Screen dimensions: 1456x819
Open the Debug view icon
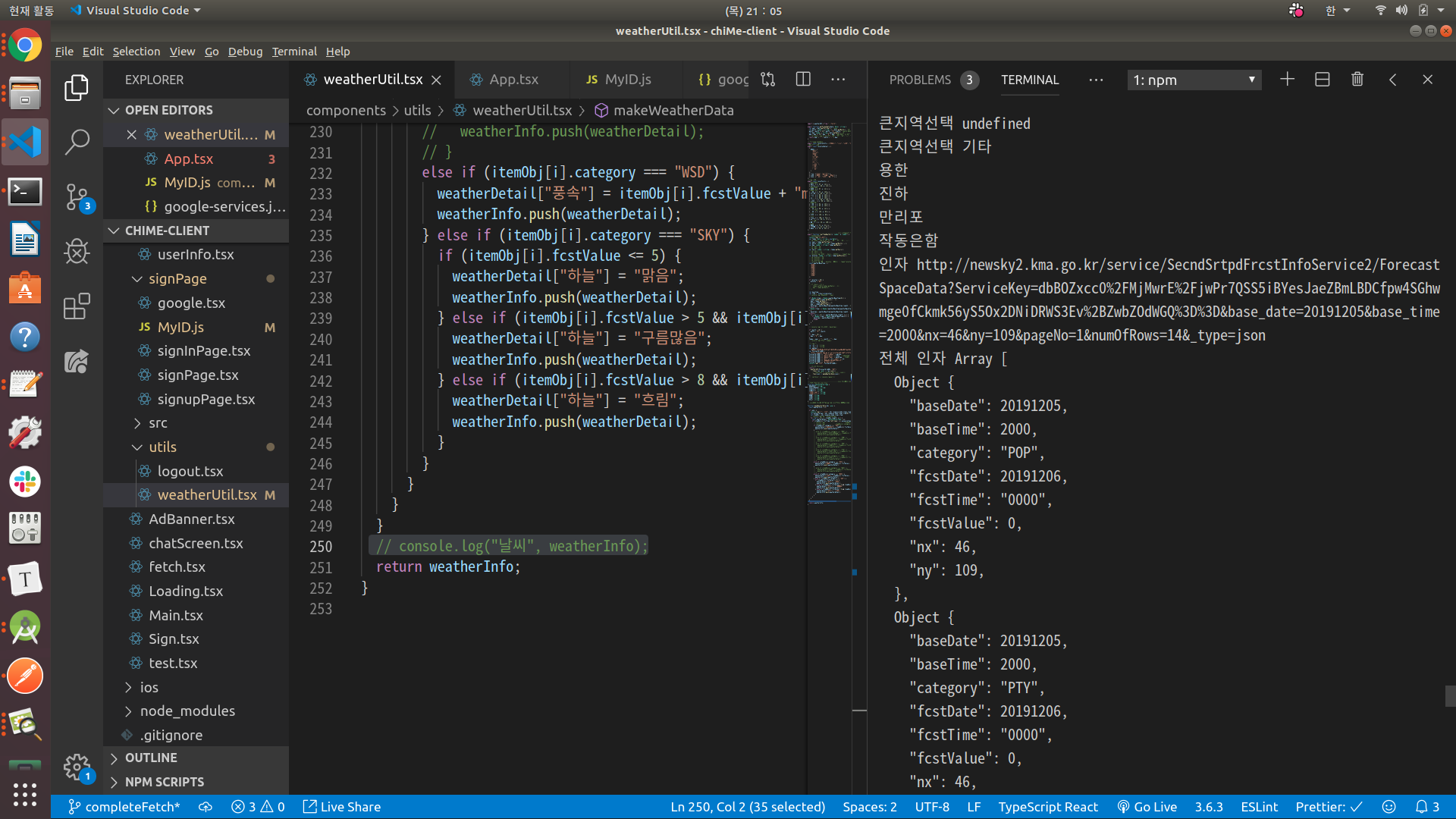tap(77, 252)
